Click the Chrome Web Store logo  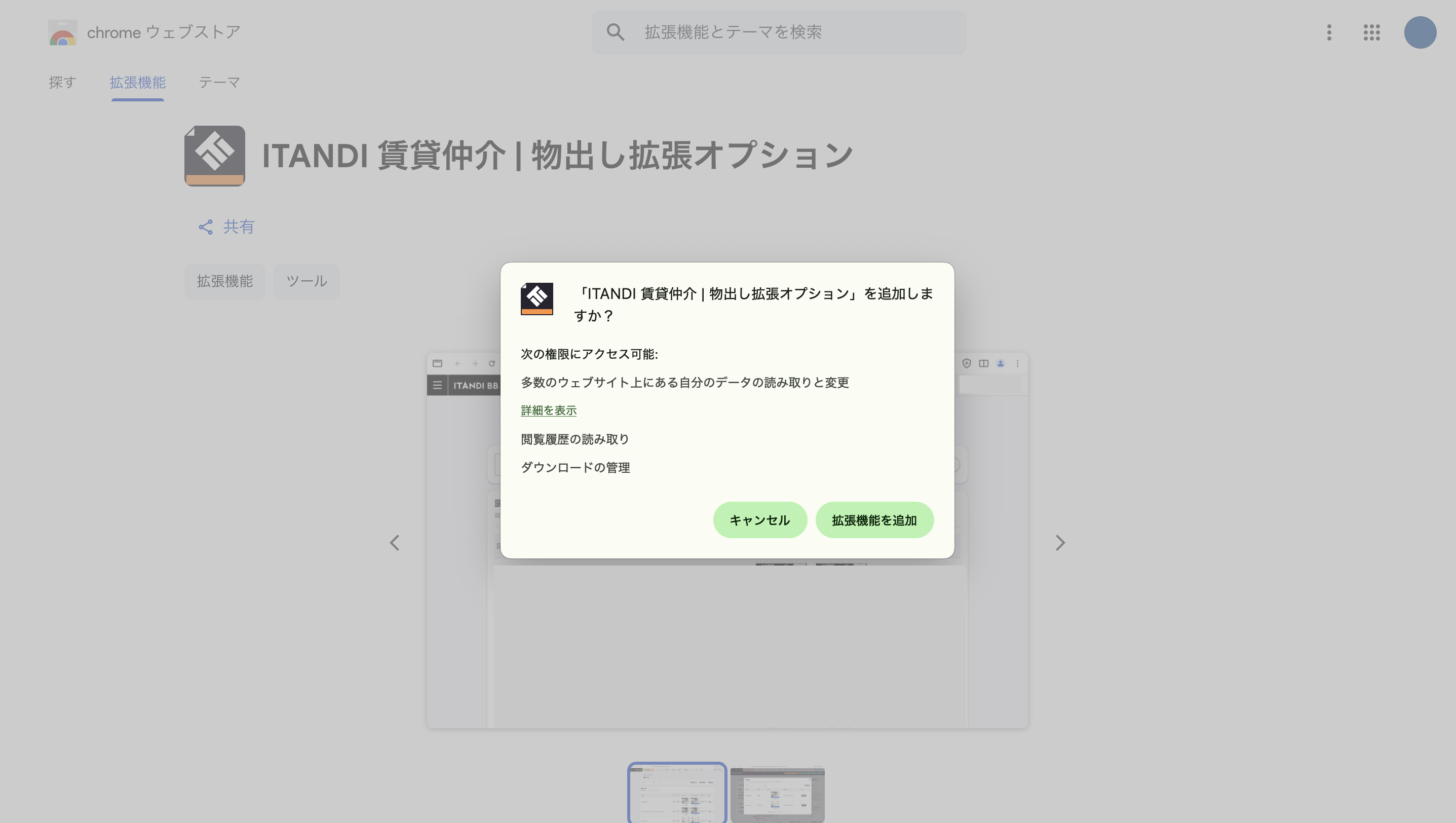tap(62, 32)
